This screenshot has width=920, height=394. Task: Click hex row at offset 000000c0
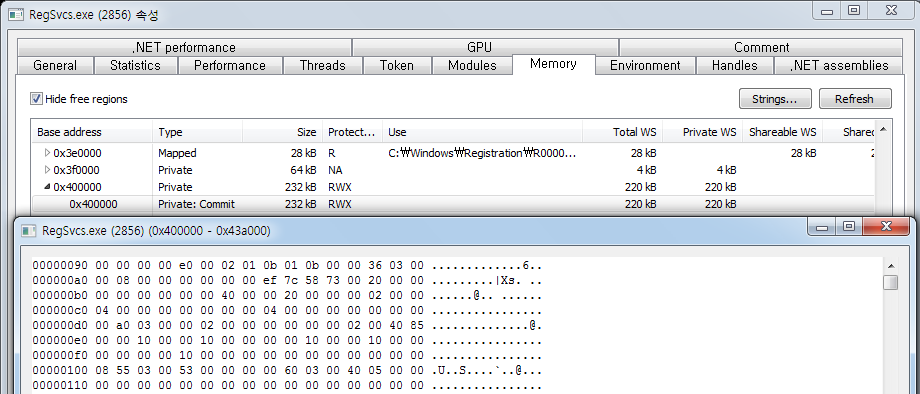(287, 310)
